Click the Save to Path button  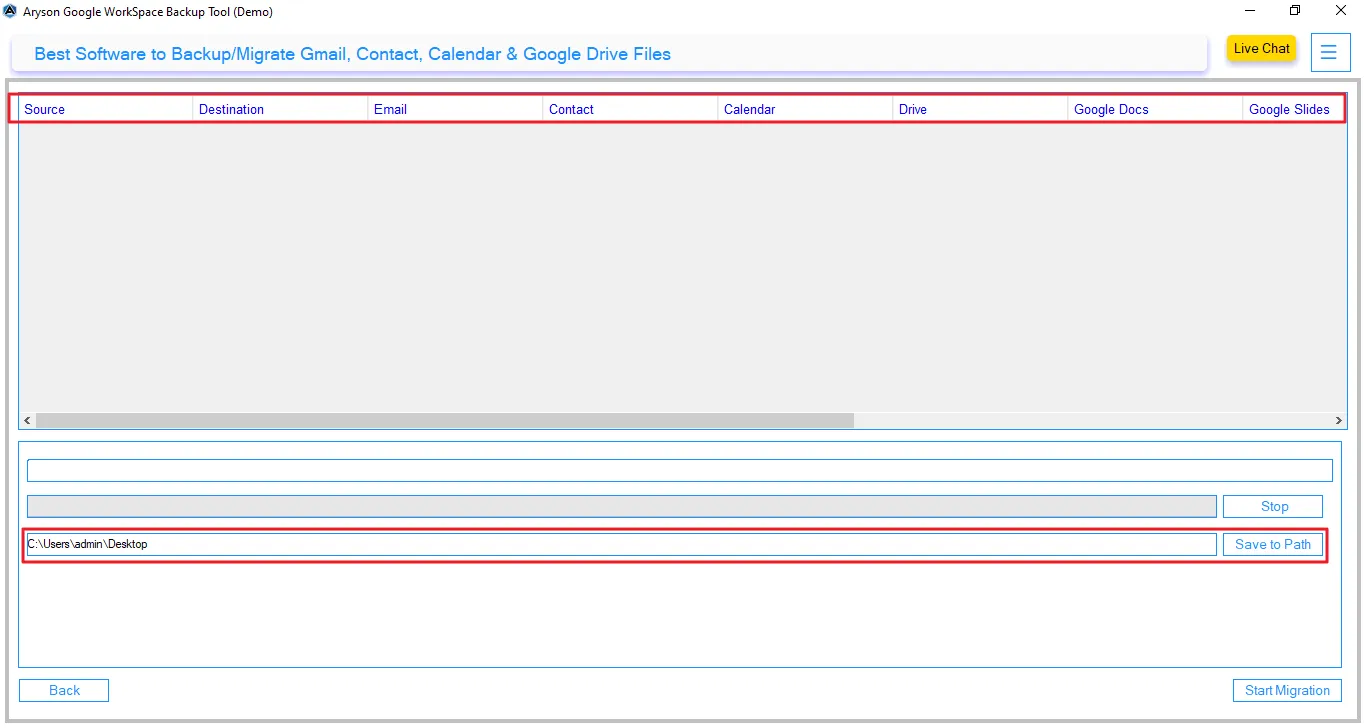tap(1272, 544)
